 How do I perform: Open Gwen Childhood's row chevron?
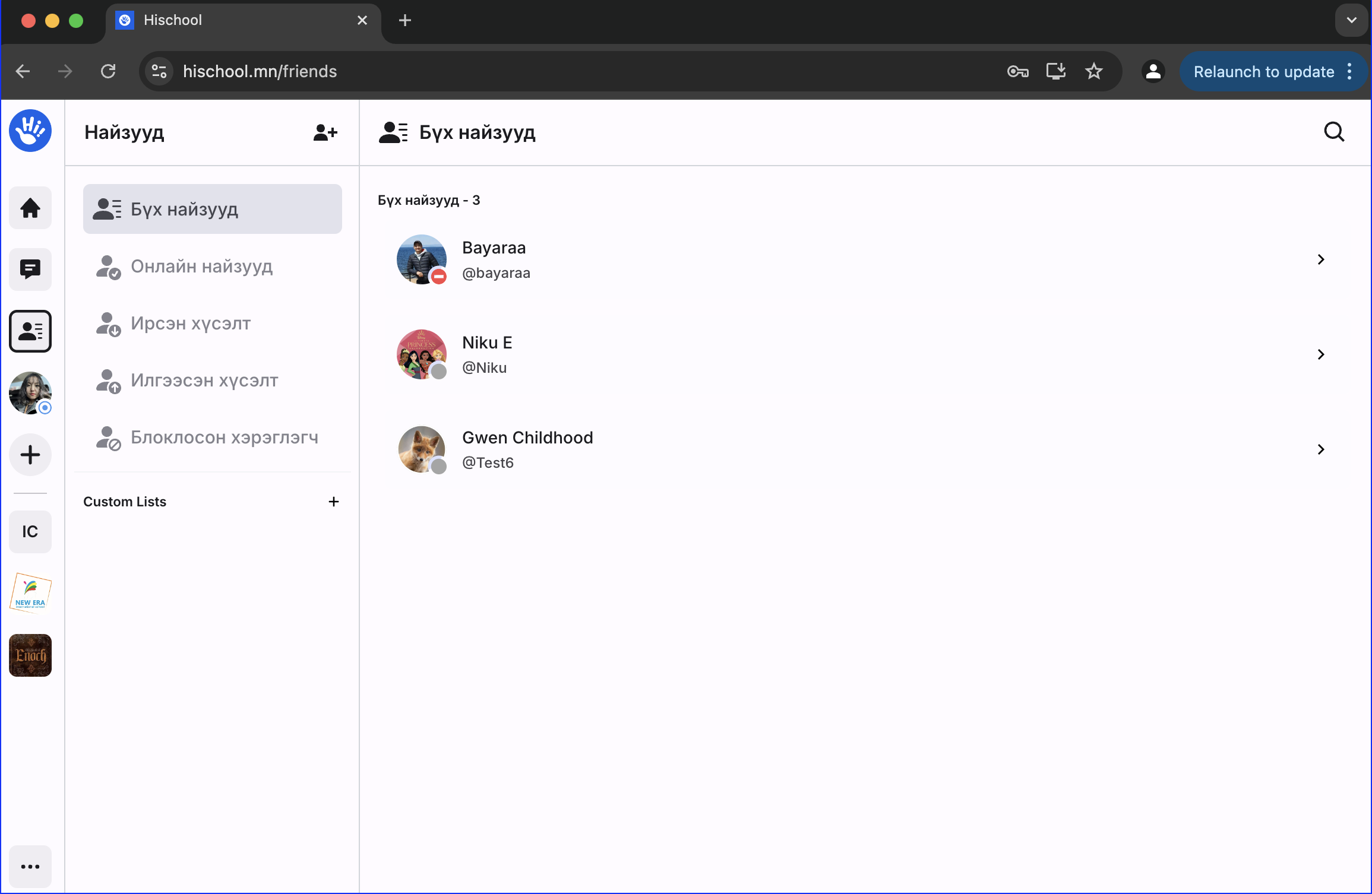[1321, 449]
